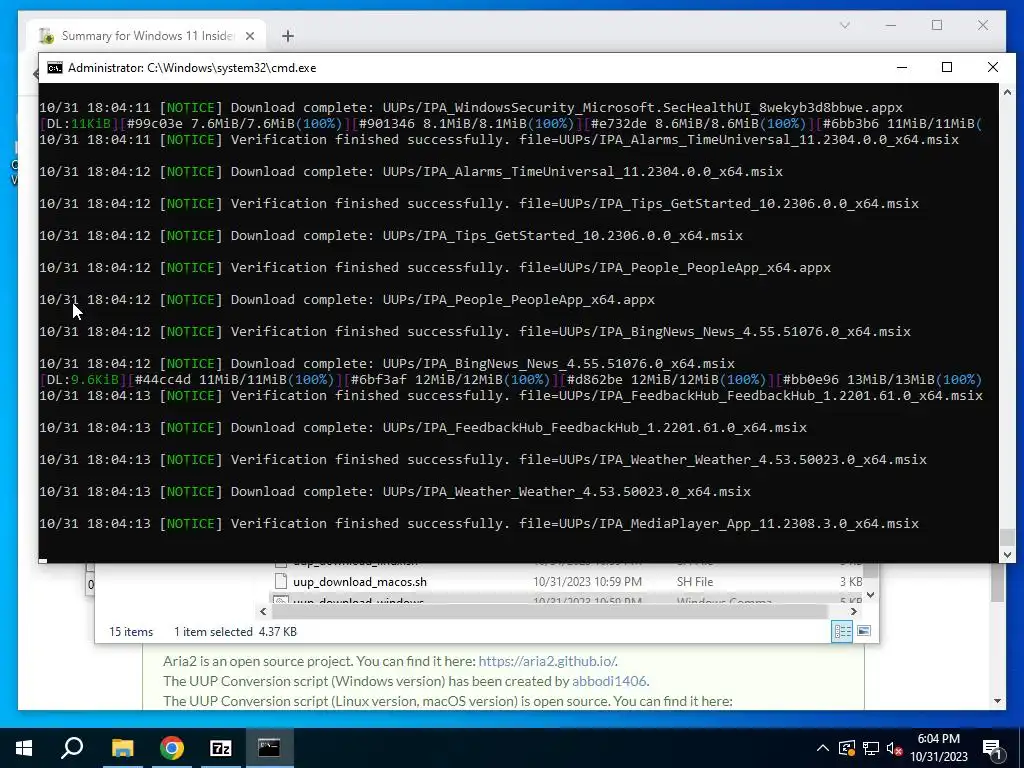Switch Explorer to details view icon
Image resolution: width=1024 pixels, height=768 pixels.
click(x=842, y=632)
